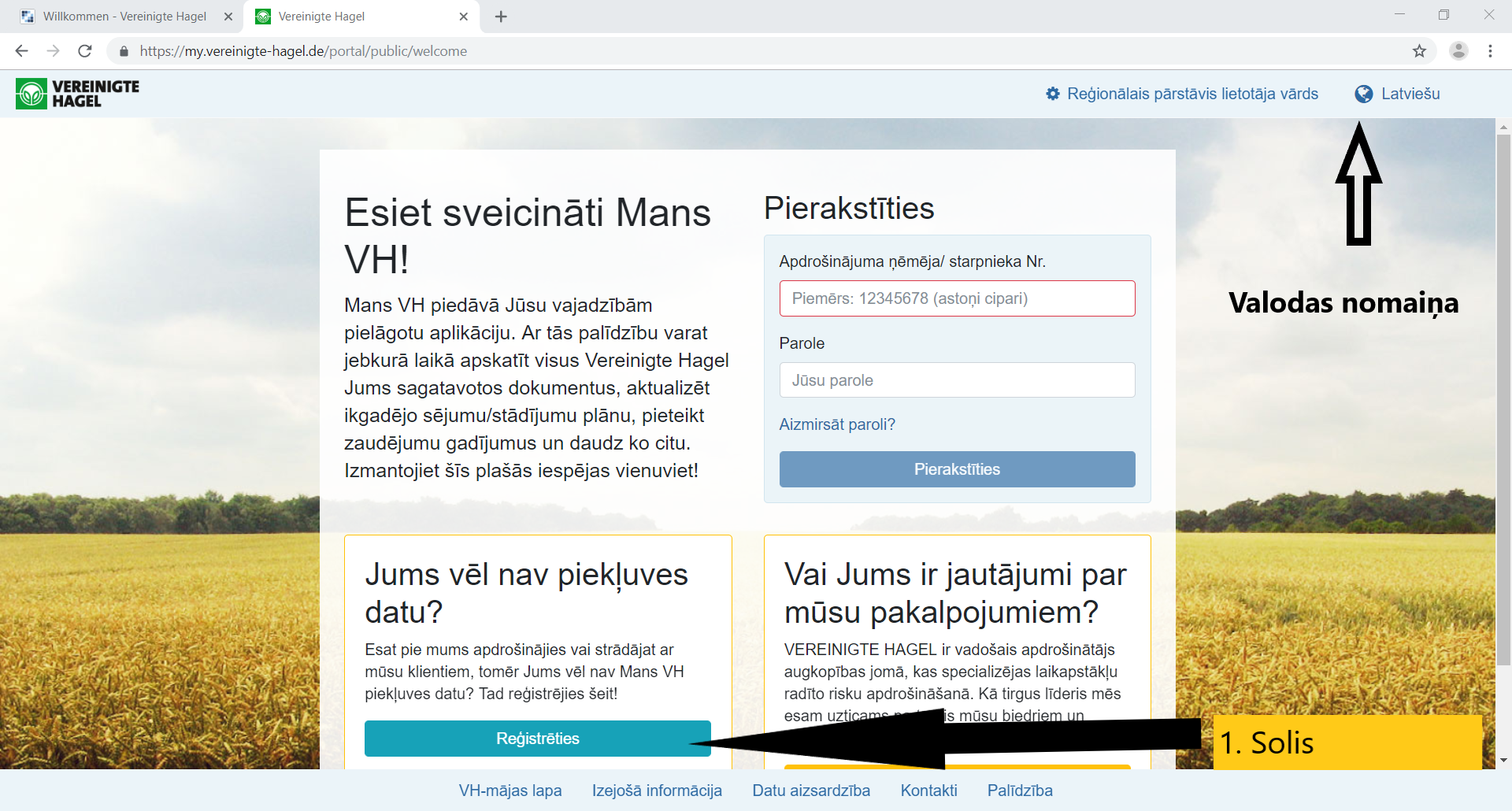The width and height of the screenshot is (1512, 811).
Task: Click the Jums vēl nav piekļuves datu? heading
Action: [x=526, y=593]
